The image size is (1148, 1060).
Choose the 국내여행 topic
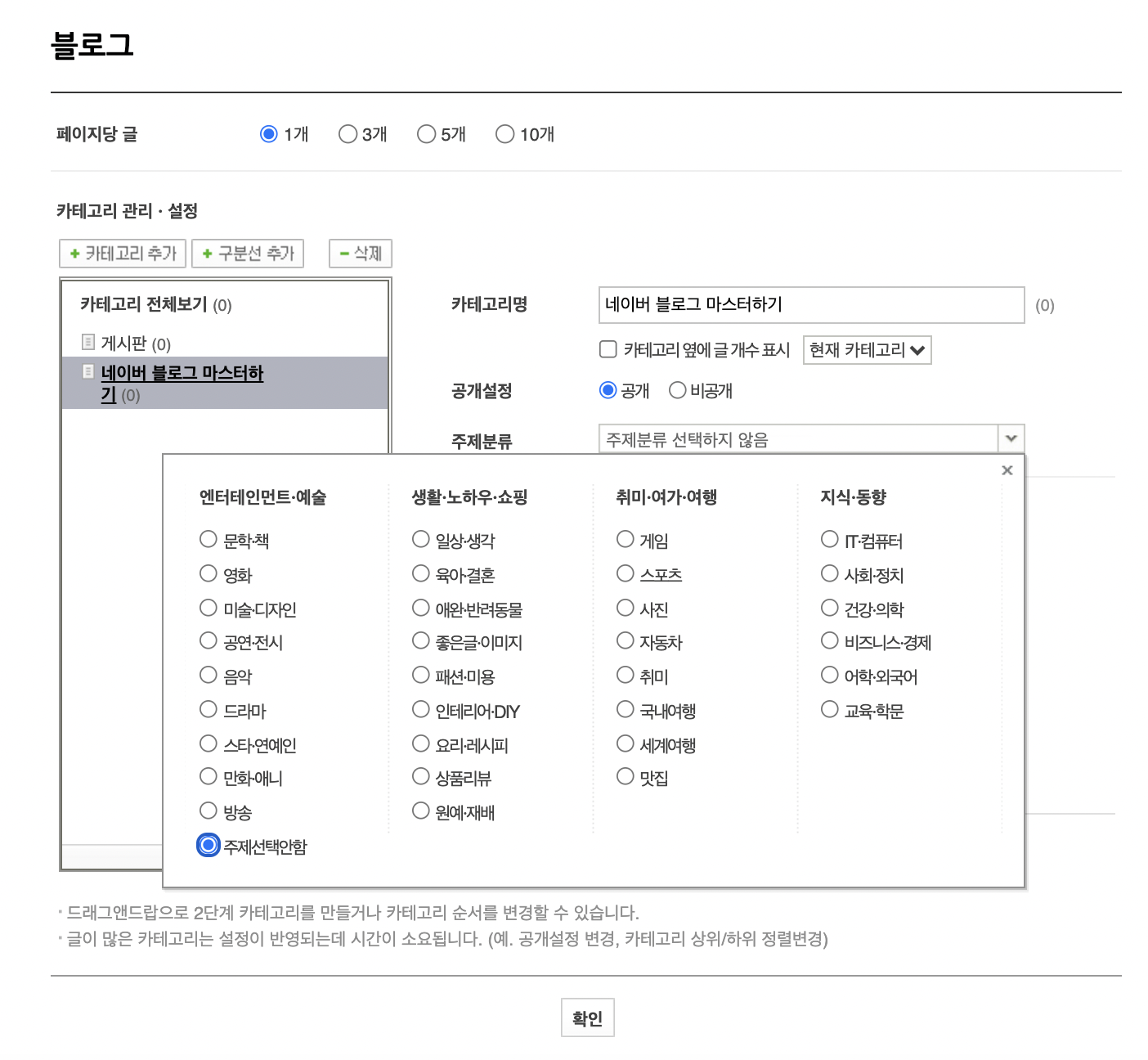click(x=626, y=709)
